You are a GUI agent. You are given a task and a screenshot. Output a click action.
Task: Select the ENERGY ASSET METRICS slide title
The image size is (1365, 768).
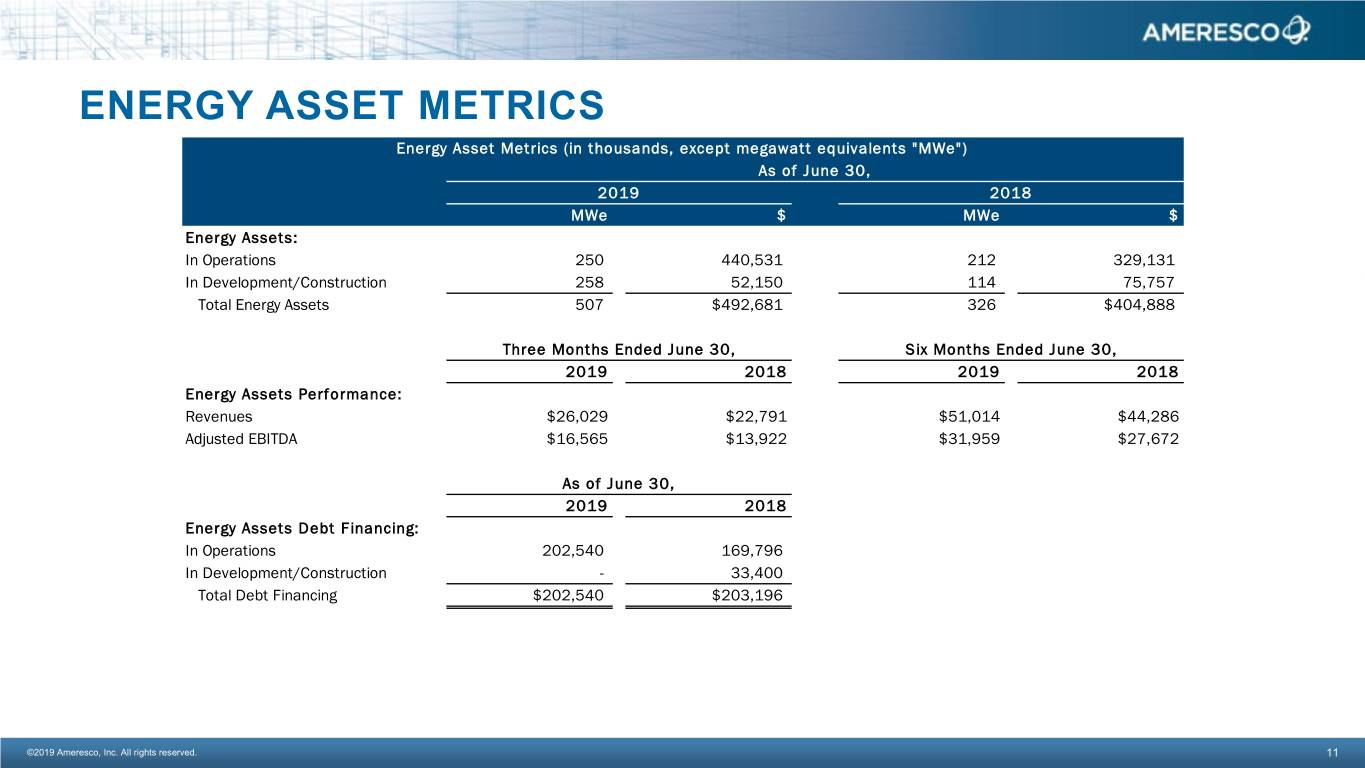pos(342,106)
